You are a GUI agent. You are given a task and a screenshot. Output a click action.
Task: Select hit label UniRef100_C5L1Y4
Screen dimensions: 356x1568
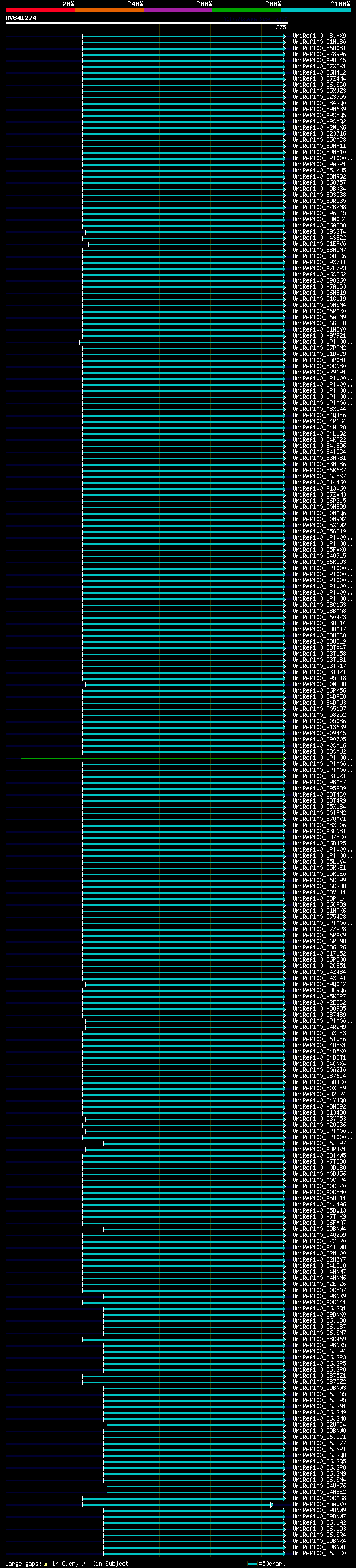(x=319, y=862)
